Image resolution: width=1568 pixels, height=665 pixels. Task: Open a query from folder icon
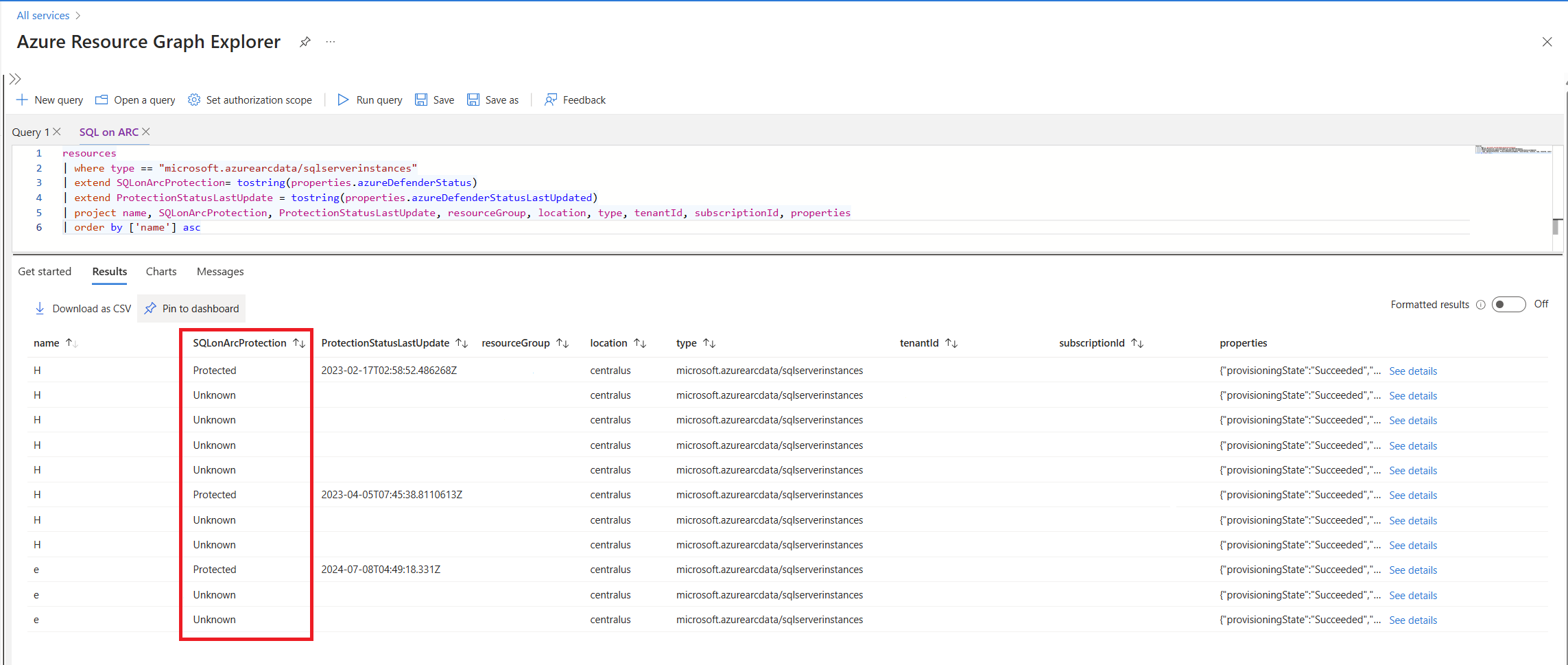(102, 100)
